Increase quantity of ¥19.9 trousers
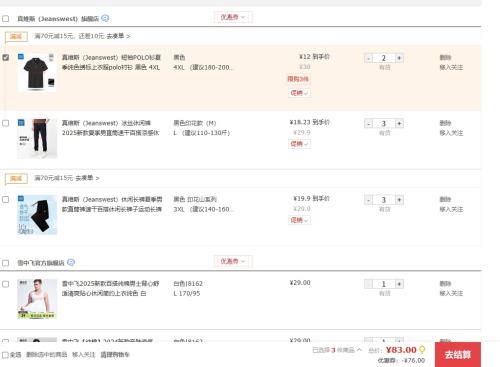This screenshot has height=367, width=500. (x=399, y=200)
